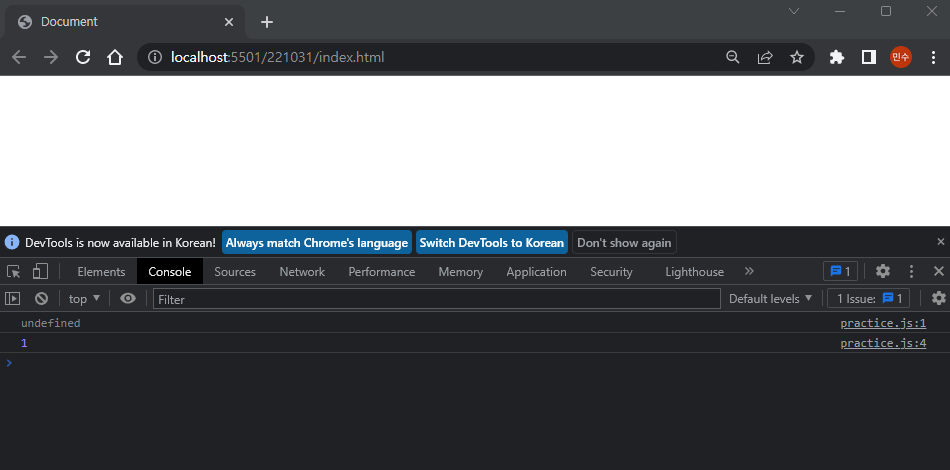Open the top JavaScript context dropdown
This screenshot has width=950, height=470.
coord(84,299)
